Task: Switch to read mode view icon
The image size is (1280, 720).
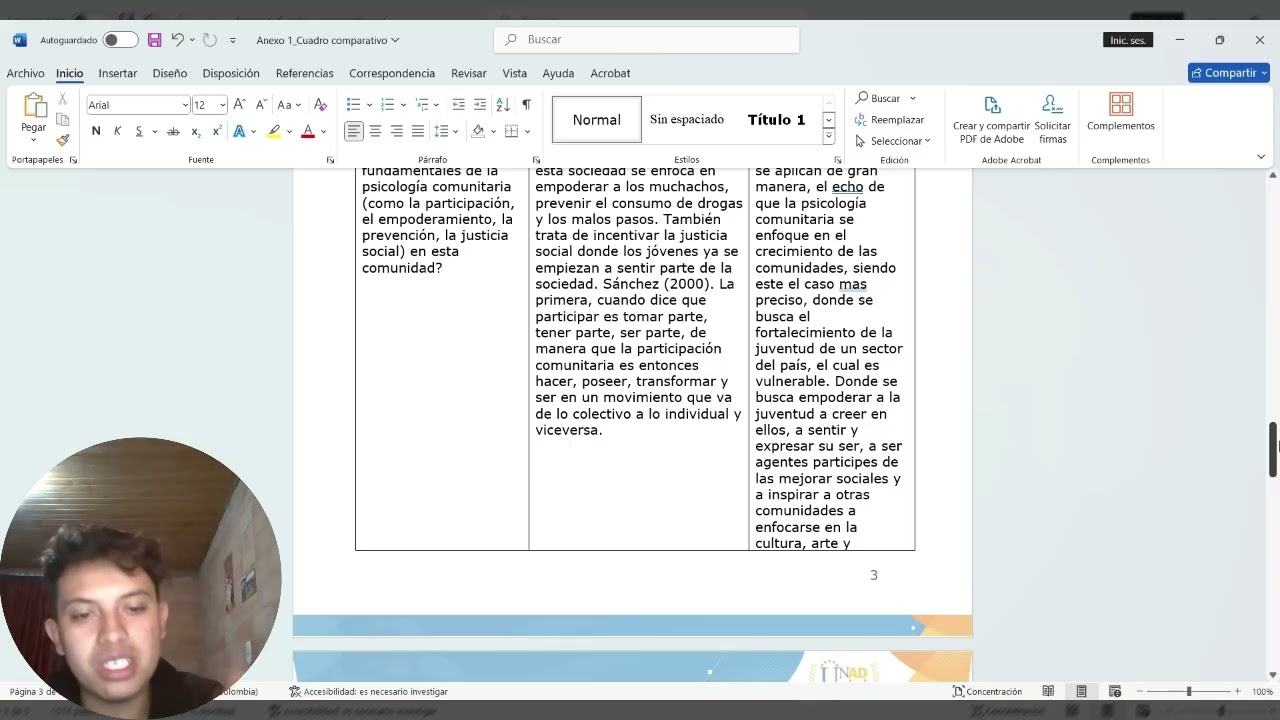Action: pyautogui.click(x=1048, y=691)
